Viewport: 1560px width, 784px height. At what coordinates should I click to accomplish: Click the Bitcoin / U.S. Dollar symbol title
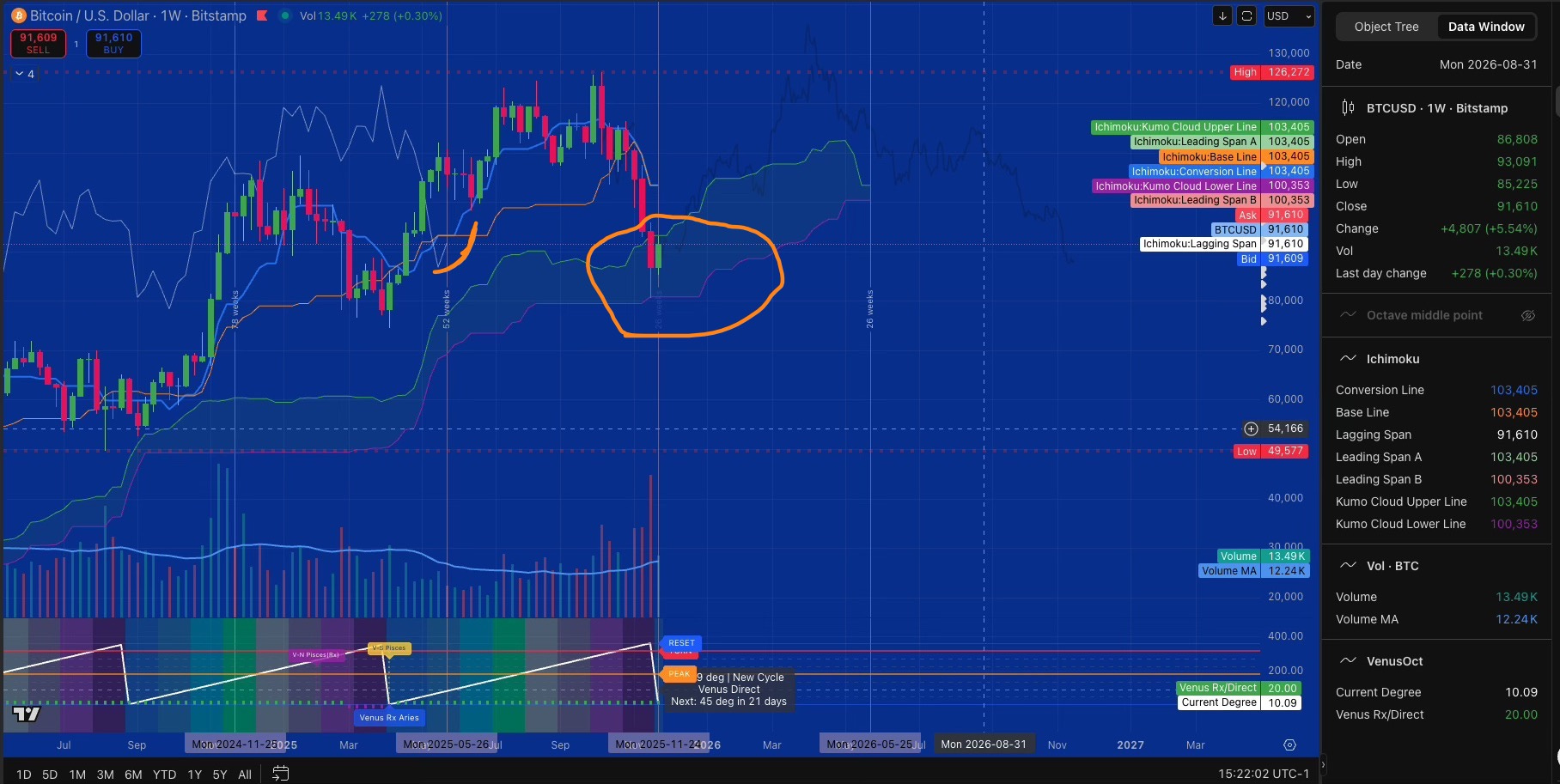click(x=137, y=15)
